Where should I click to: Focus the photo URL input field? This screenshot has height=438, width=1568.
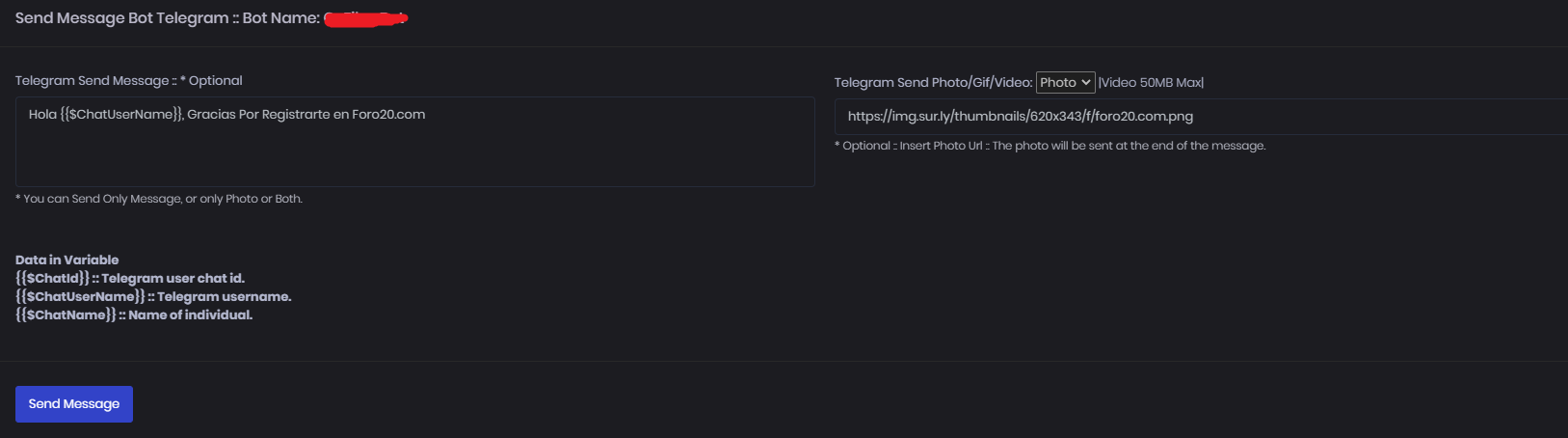(x=1349, y=117)
